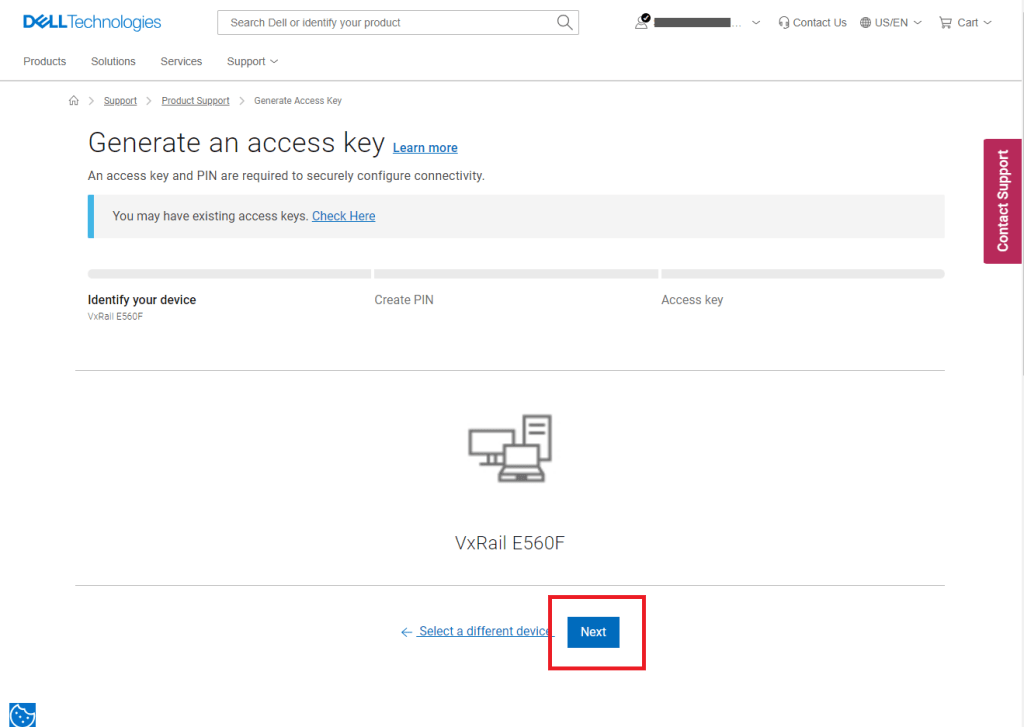Click the user account icon
The height and width of the screenshot is (727, 1024).
point(642,22)
